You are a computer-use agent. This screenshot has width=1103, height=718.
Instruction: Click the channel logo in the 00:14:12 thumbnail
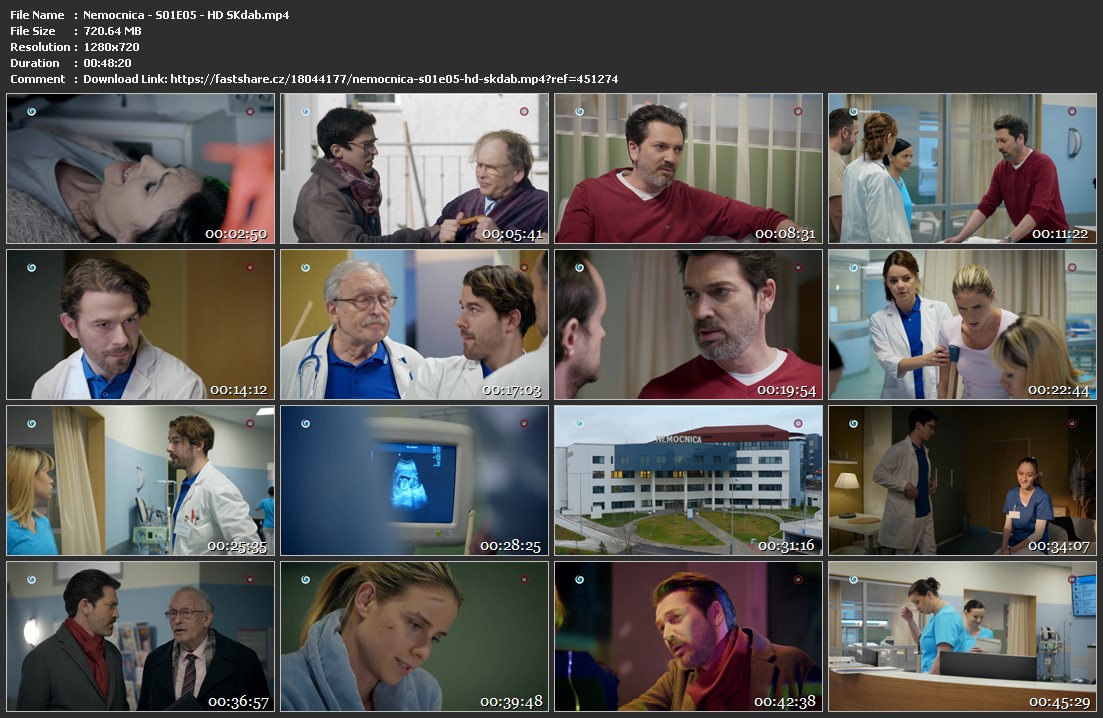point(31,268)
